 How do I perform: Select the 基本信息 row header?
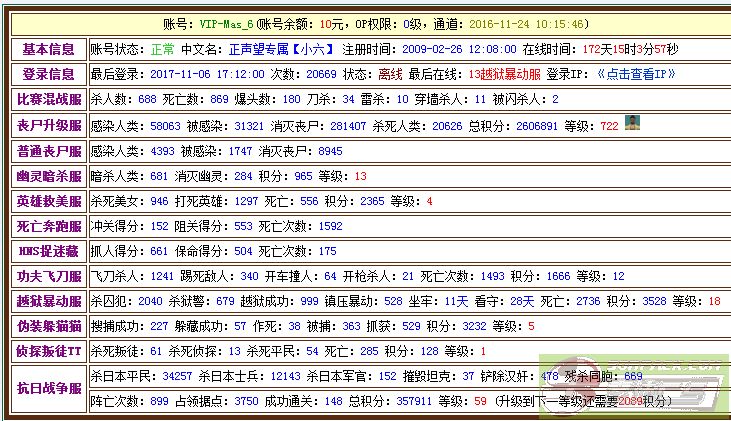pos(49,49)
